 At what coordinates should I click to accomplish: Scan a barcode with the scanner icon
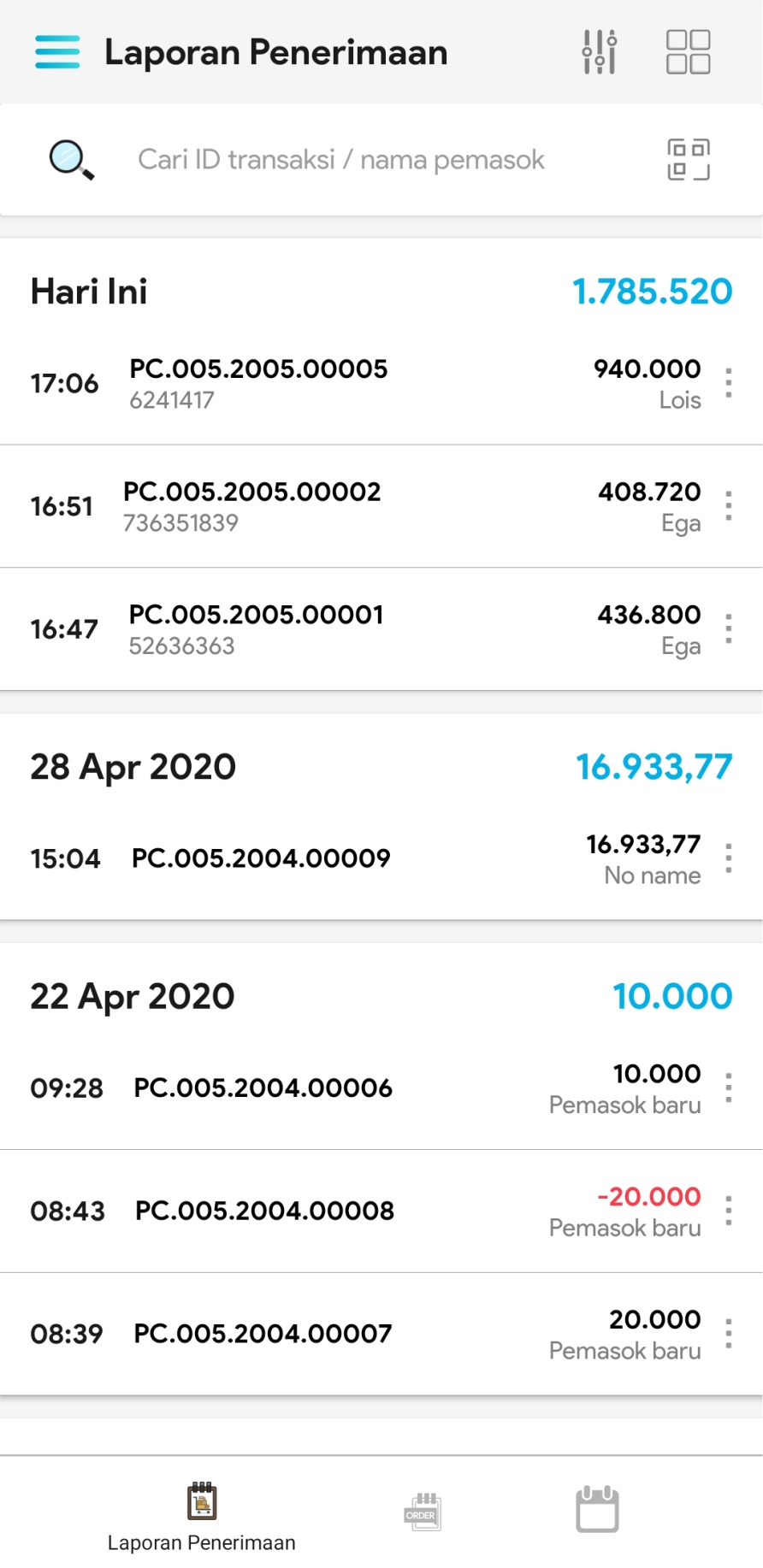[x=689, y=160]
